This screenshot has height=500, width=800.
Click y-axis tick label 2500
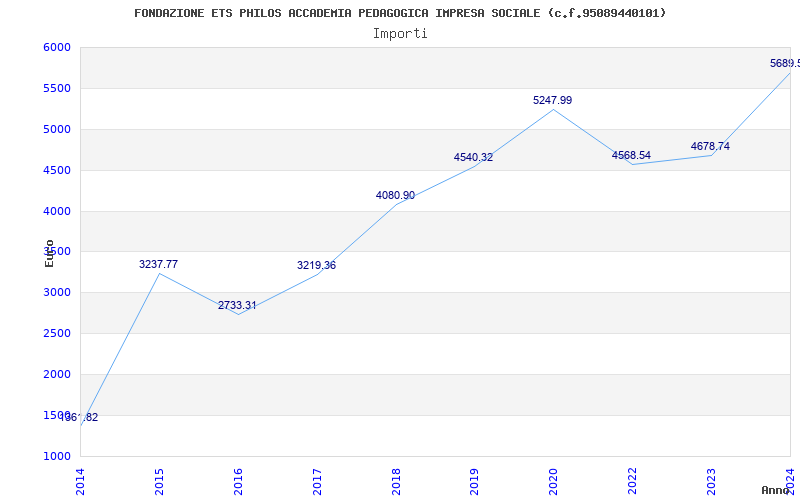click(x=57, y=333)
